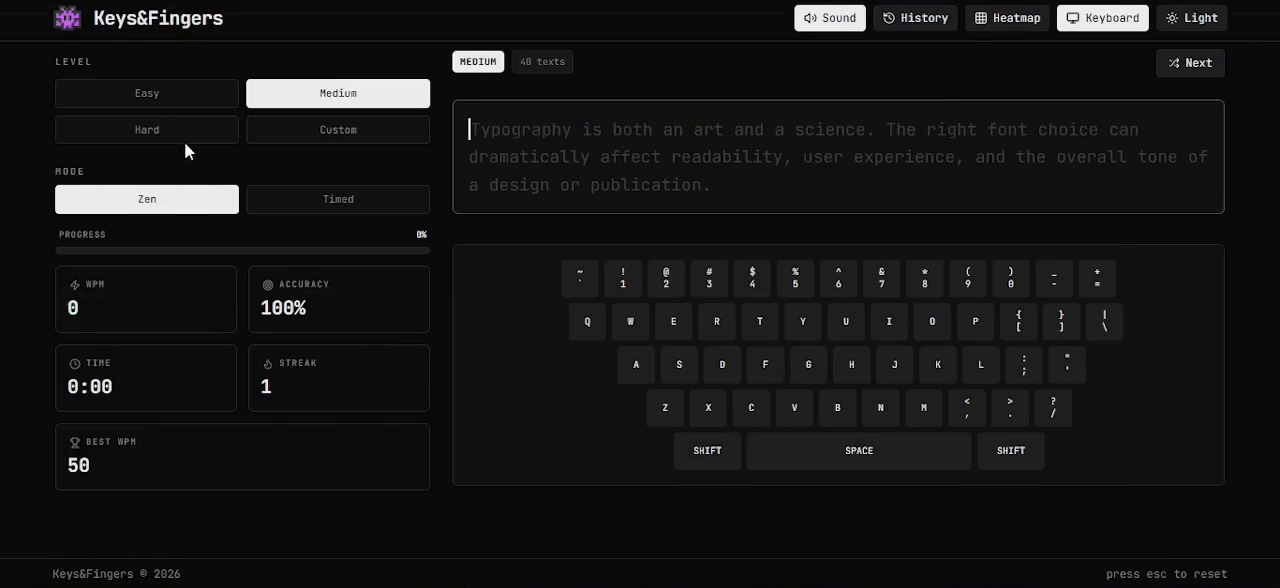Click the left SHIFT key

coord(707,451)
